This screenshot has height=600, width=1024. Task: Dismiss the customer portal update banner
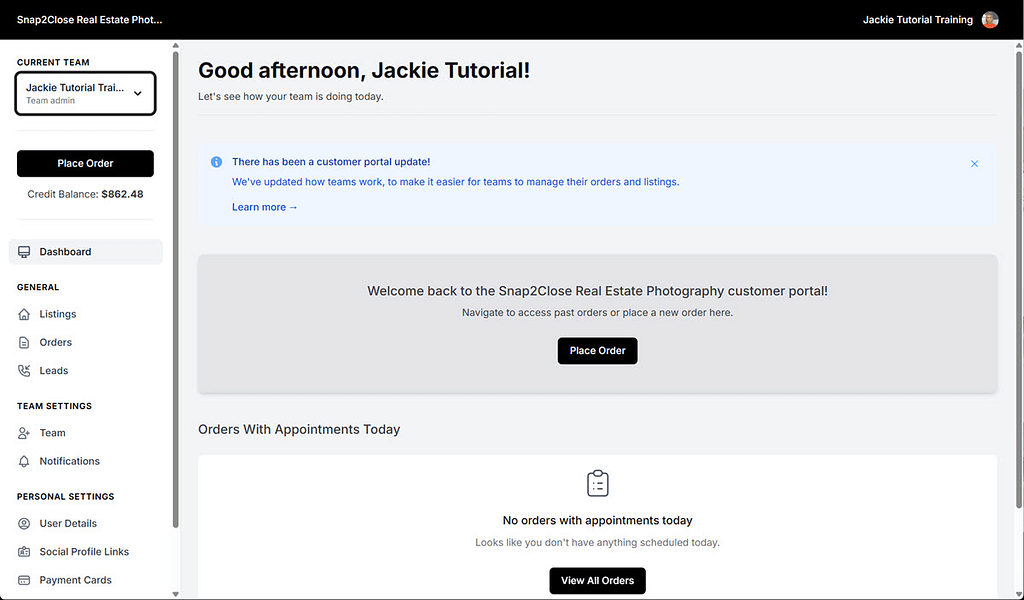(x=975, y=163)
